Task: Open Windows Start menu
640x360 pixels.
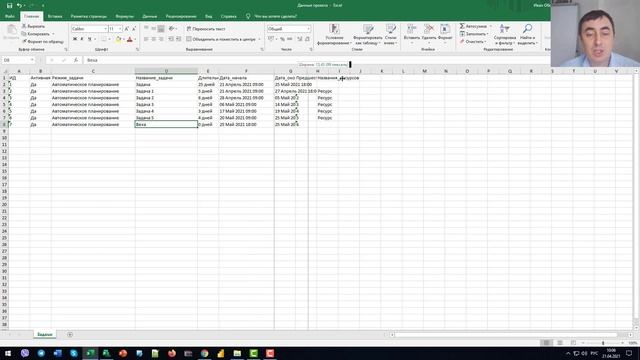Action: [x=8, y=353]
